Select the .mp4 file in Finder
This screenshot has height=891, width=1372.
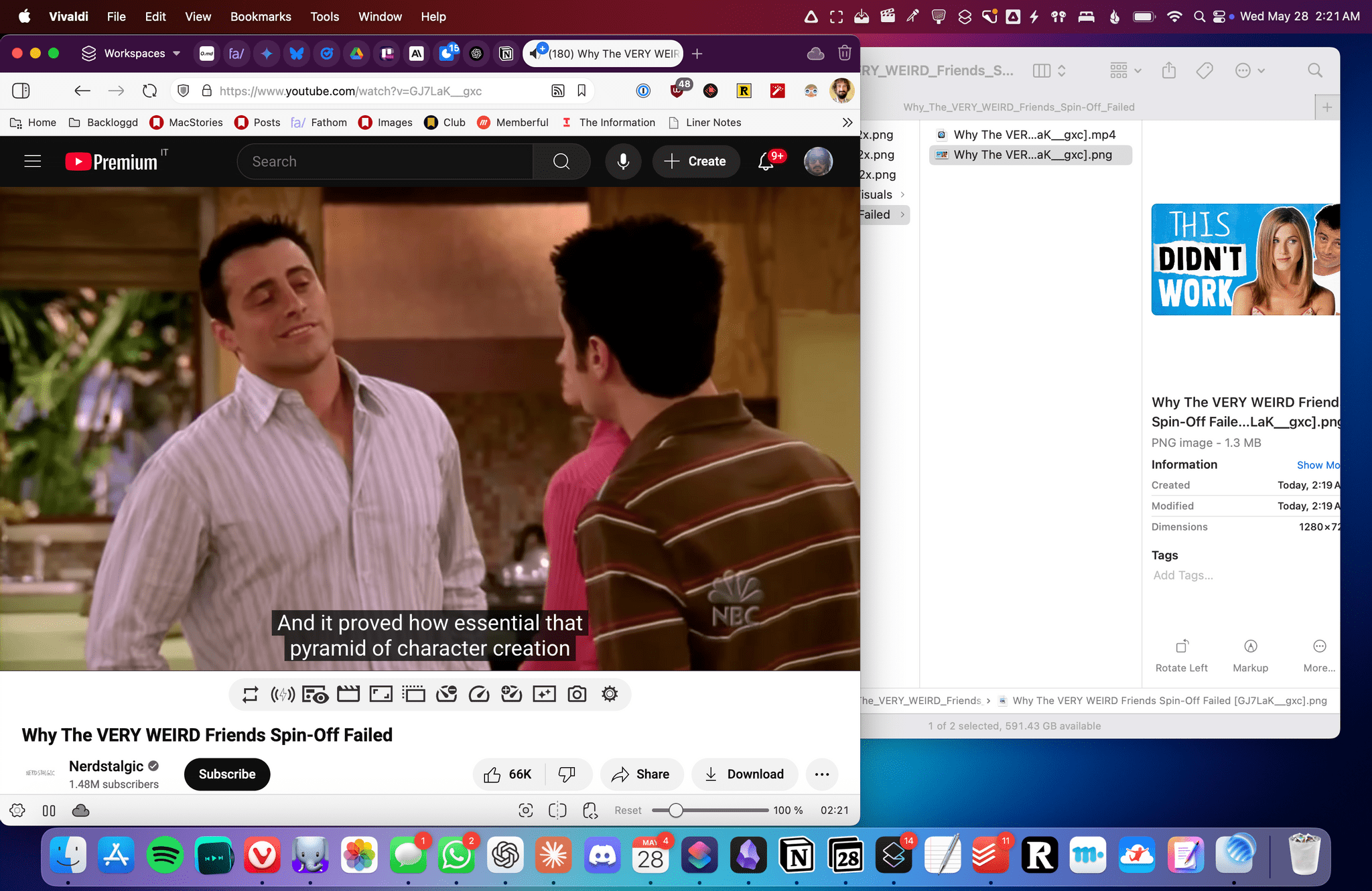[x=1030, y=135]
